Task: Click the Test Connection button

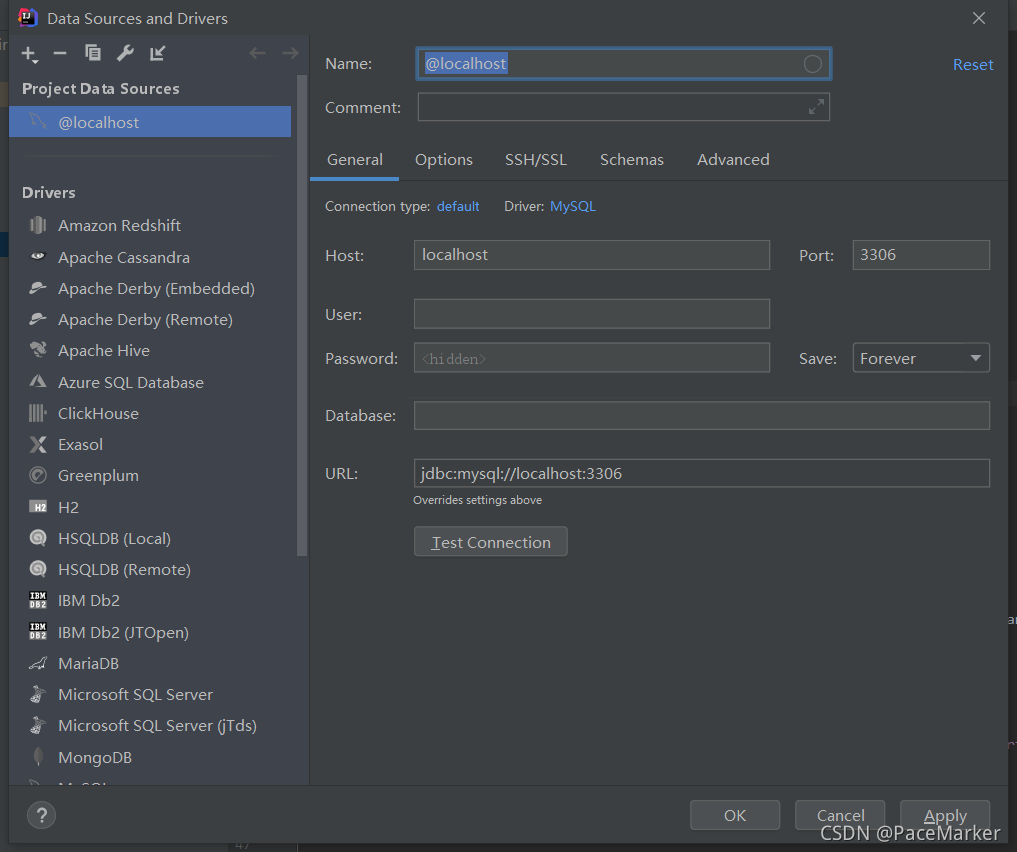Action: click(491, 541)
